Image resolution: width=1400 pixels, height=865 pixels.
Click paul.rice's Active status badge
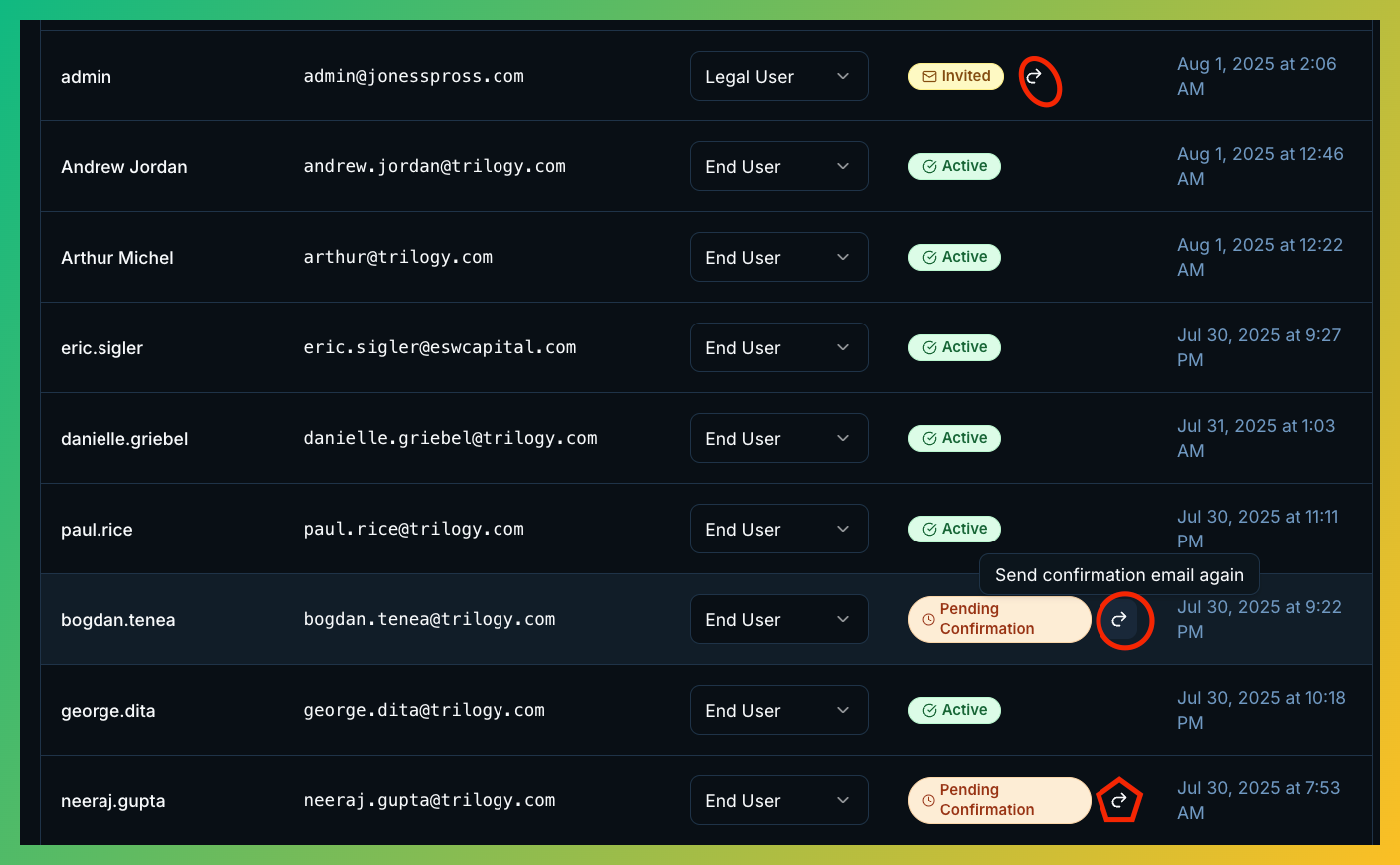click(x=954, y=529)
